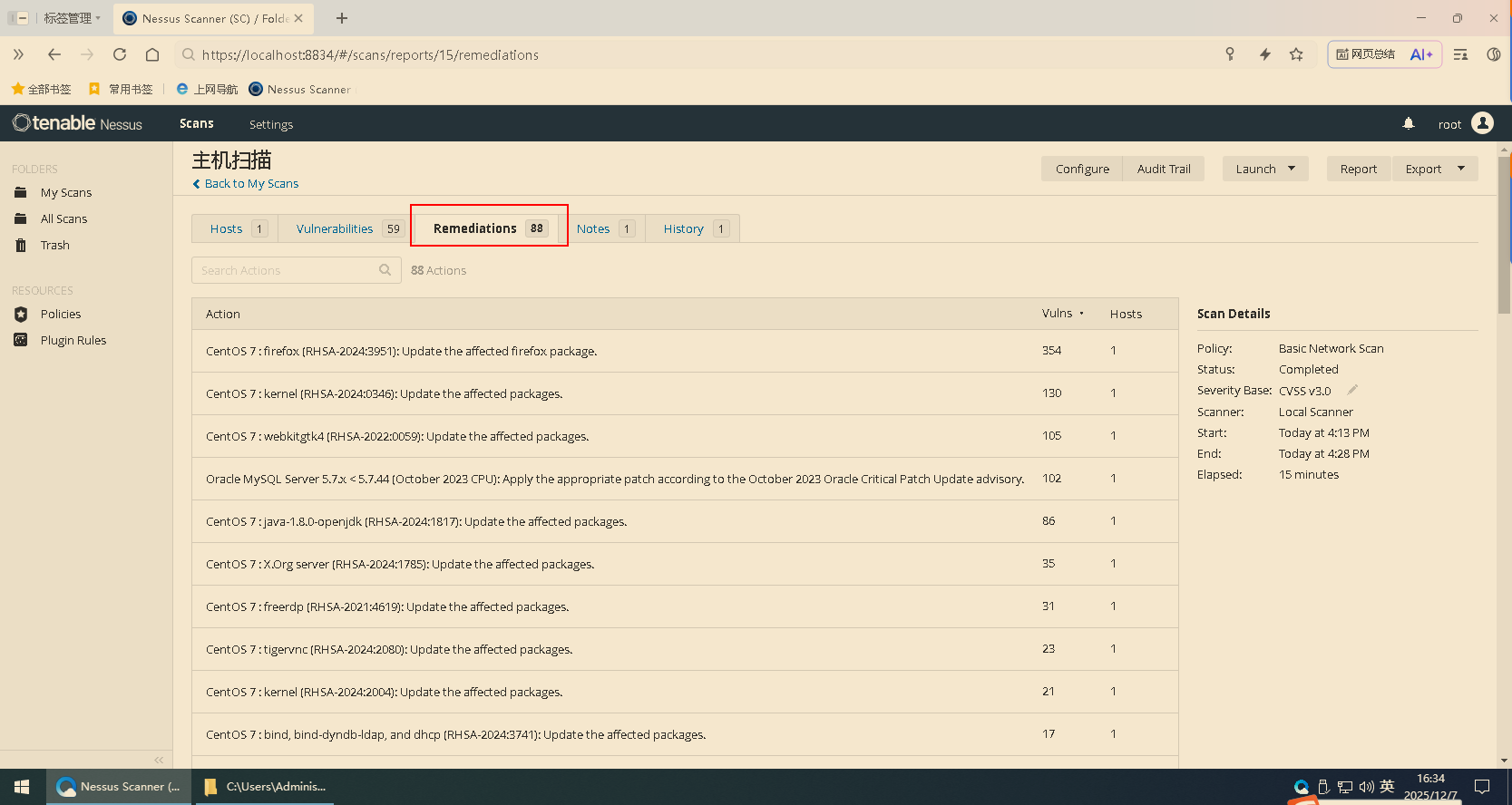Reload the page with refresh icon
Screen dimensions: 1512x805
[x=120, y=54]
